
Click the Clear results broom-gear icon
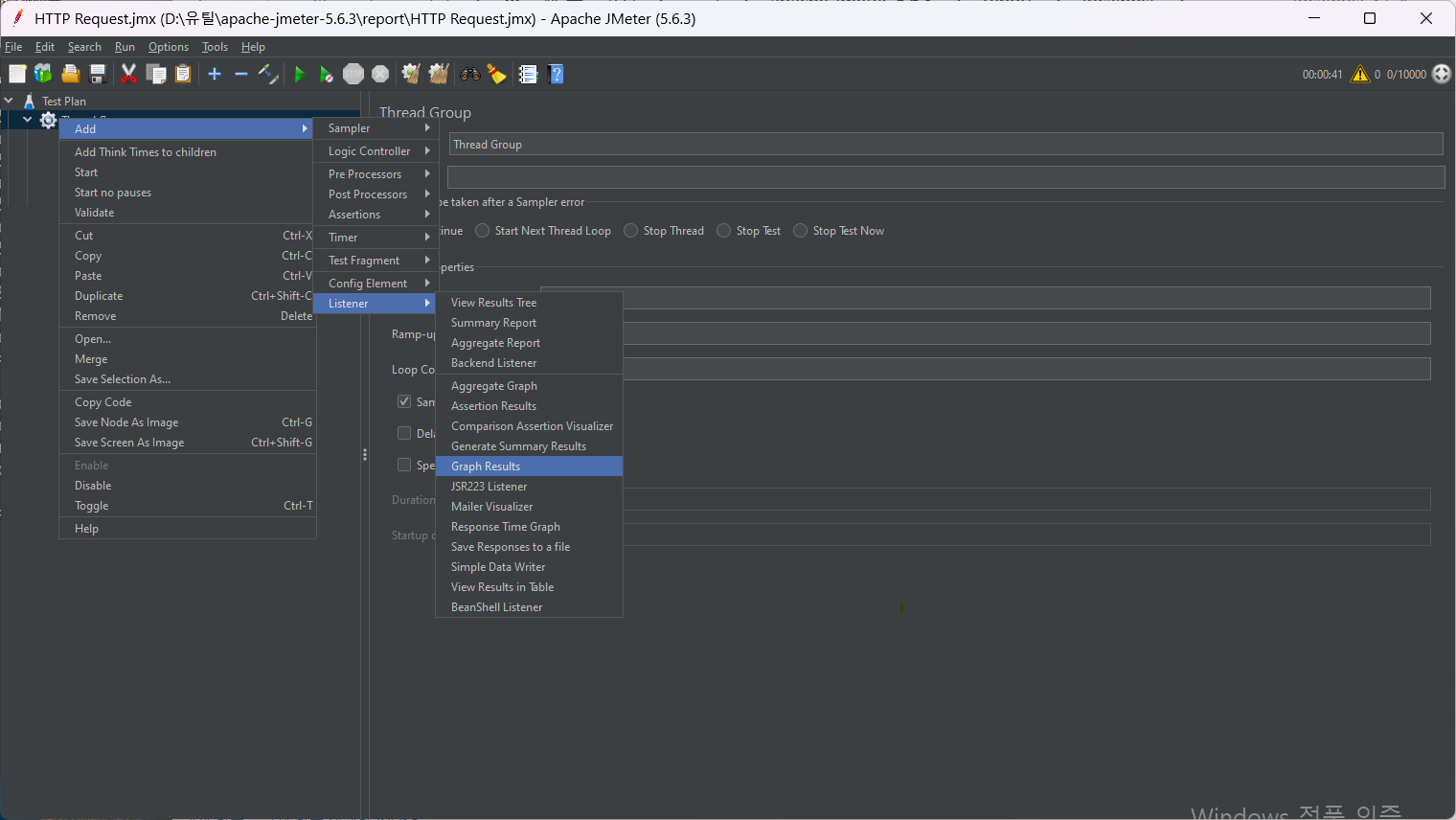point(411,74)
